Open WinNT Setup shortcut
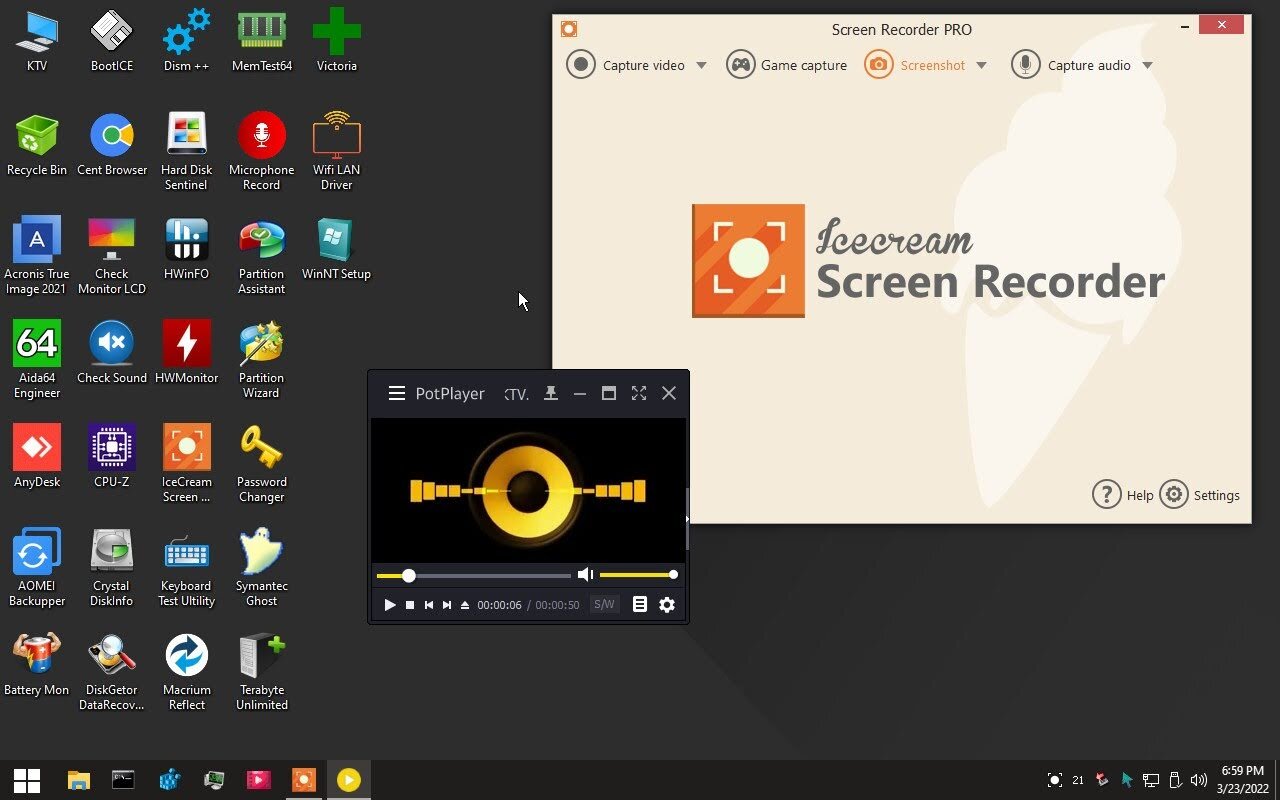The width and height of the screenshot is (1280, 800). (x=337, y=249)
